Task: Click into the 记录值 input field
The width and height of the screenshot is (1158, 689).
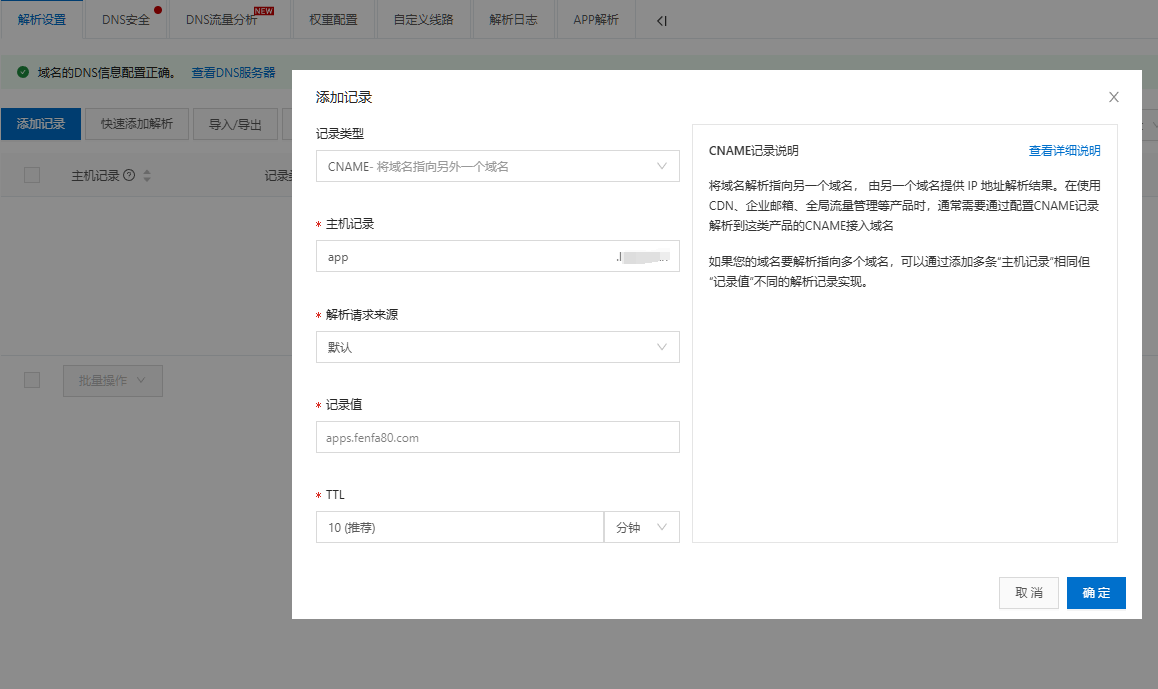Action: (497, 437)
